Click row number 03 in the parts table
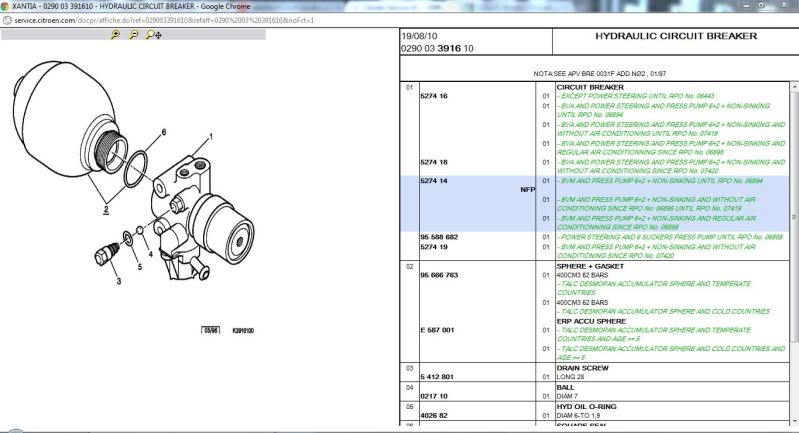799x433 pixels. click(410, 368)
